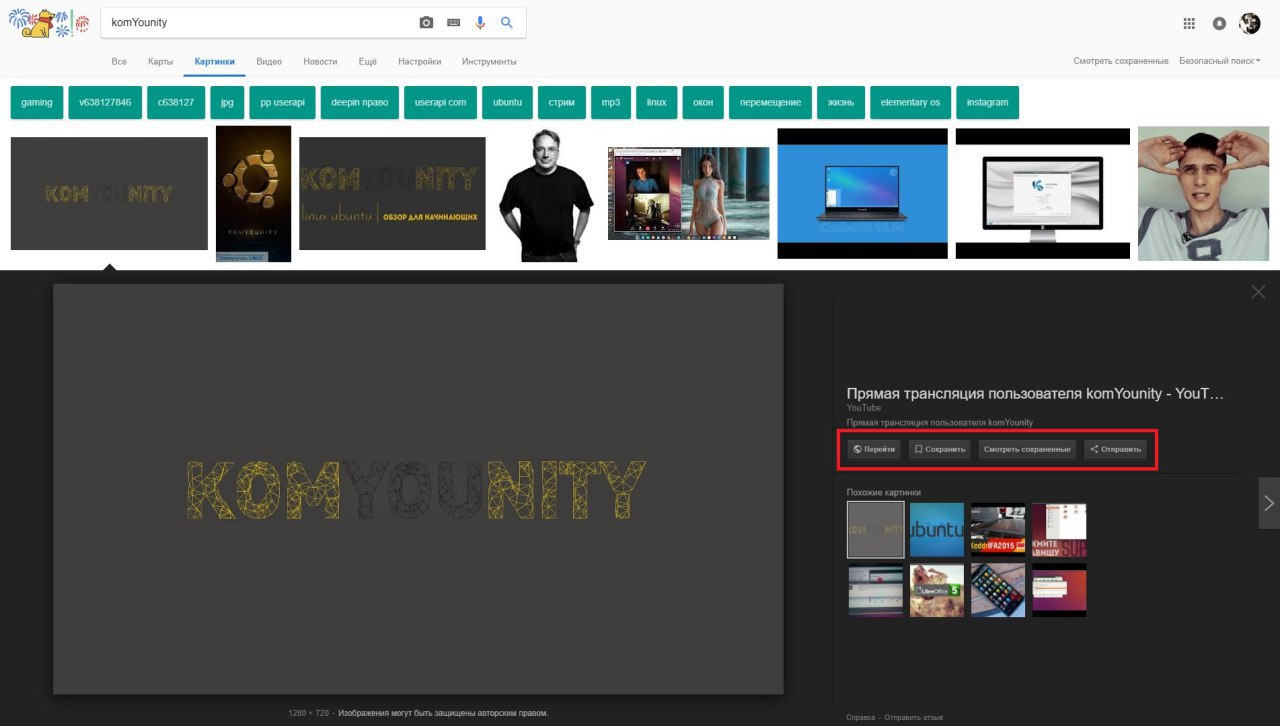This screenshot has width=1280, height=726.
Task: Select the Картинки tab
Action: (215, 61)
